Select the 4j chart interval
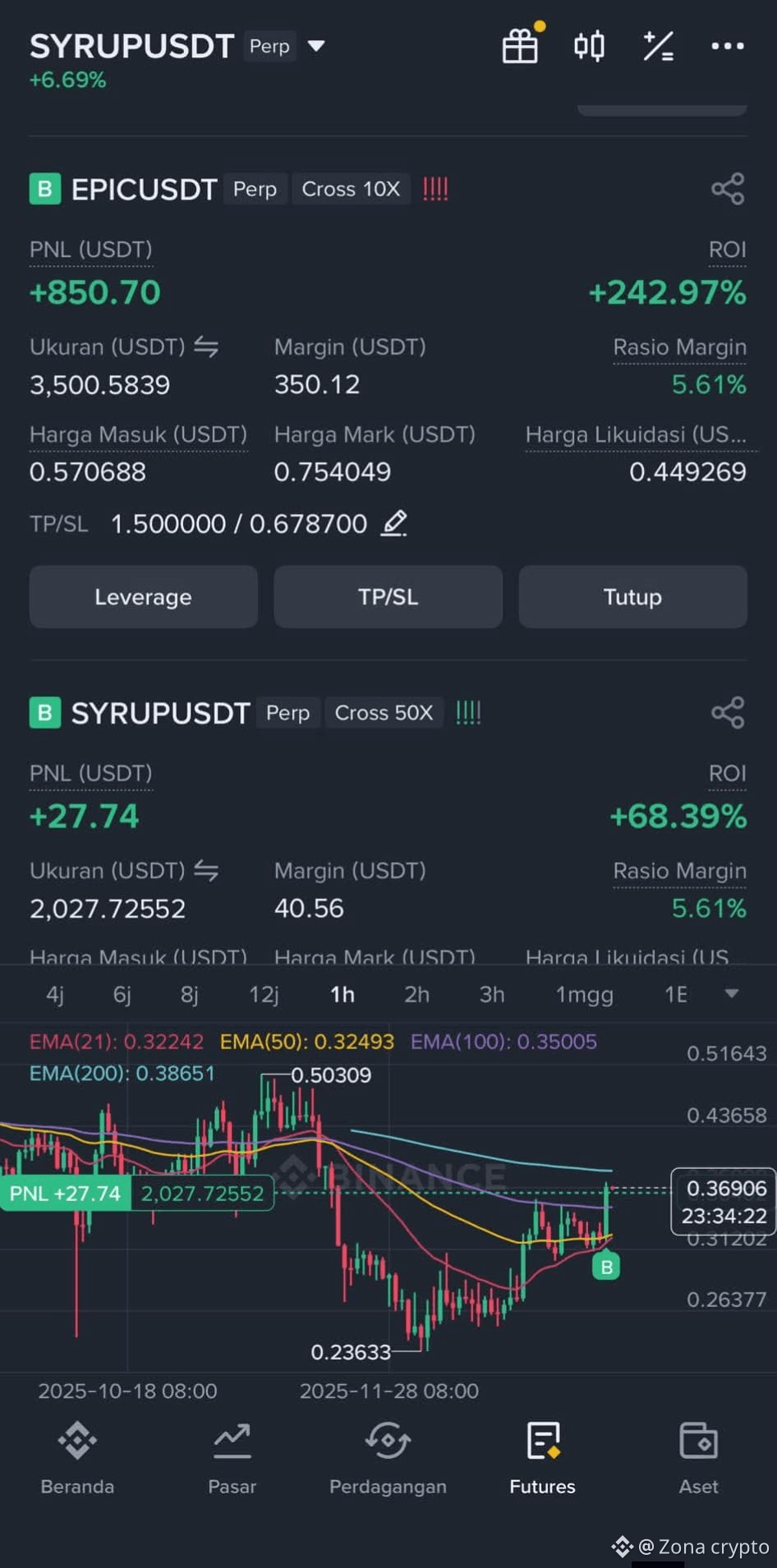 click(x=54, y=995)
